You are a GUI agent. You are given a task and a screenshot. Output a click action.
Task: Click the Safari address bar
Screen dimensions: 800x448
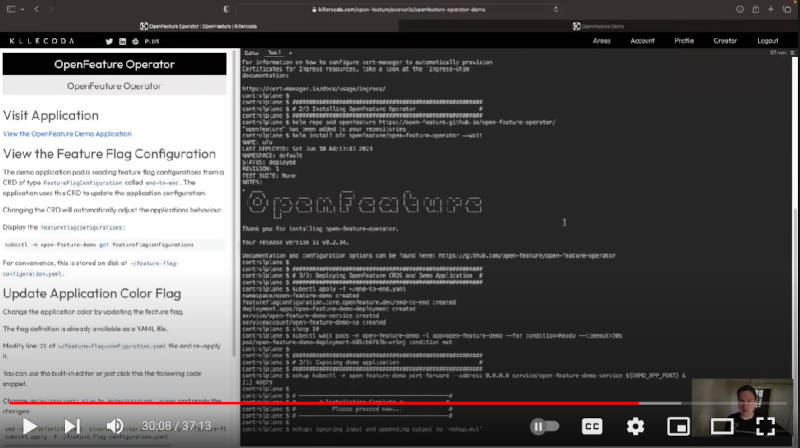(x=398, y=9)
